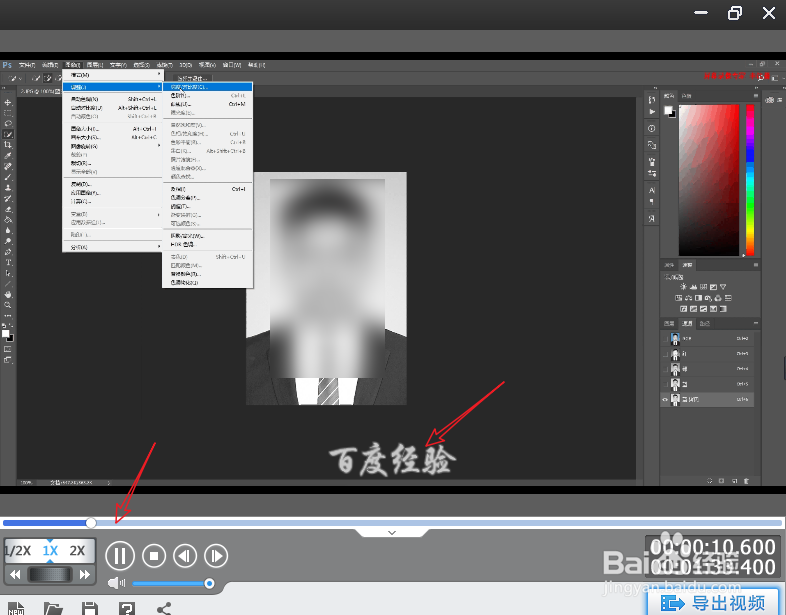The image size is (786, 615).
Task: Click the jog wheel control
Action: tap(50, 574)
